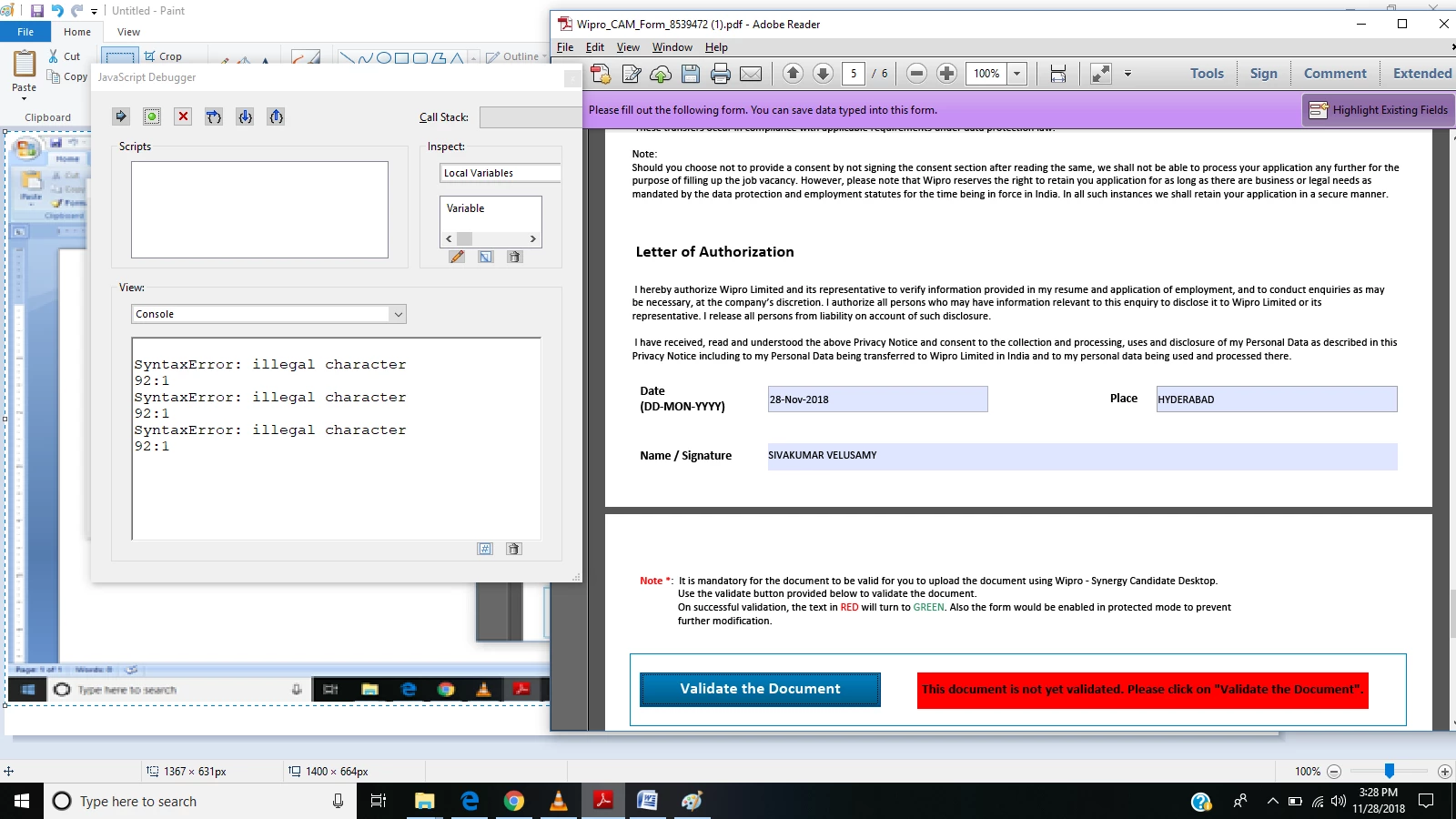Screen dimensions: 1456x819
Task: Click Paint's zoom out minus button in the status bar
Action: (x=1334, y=772)
